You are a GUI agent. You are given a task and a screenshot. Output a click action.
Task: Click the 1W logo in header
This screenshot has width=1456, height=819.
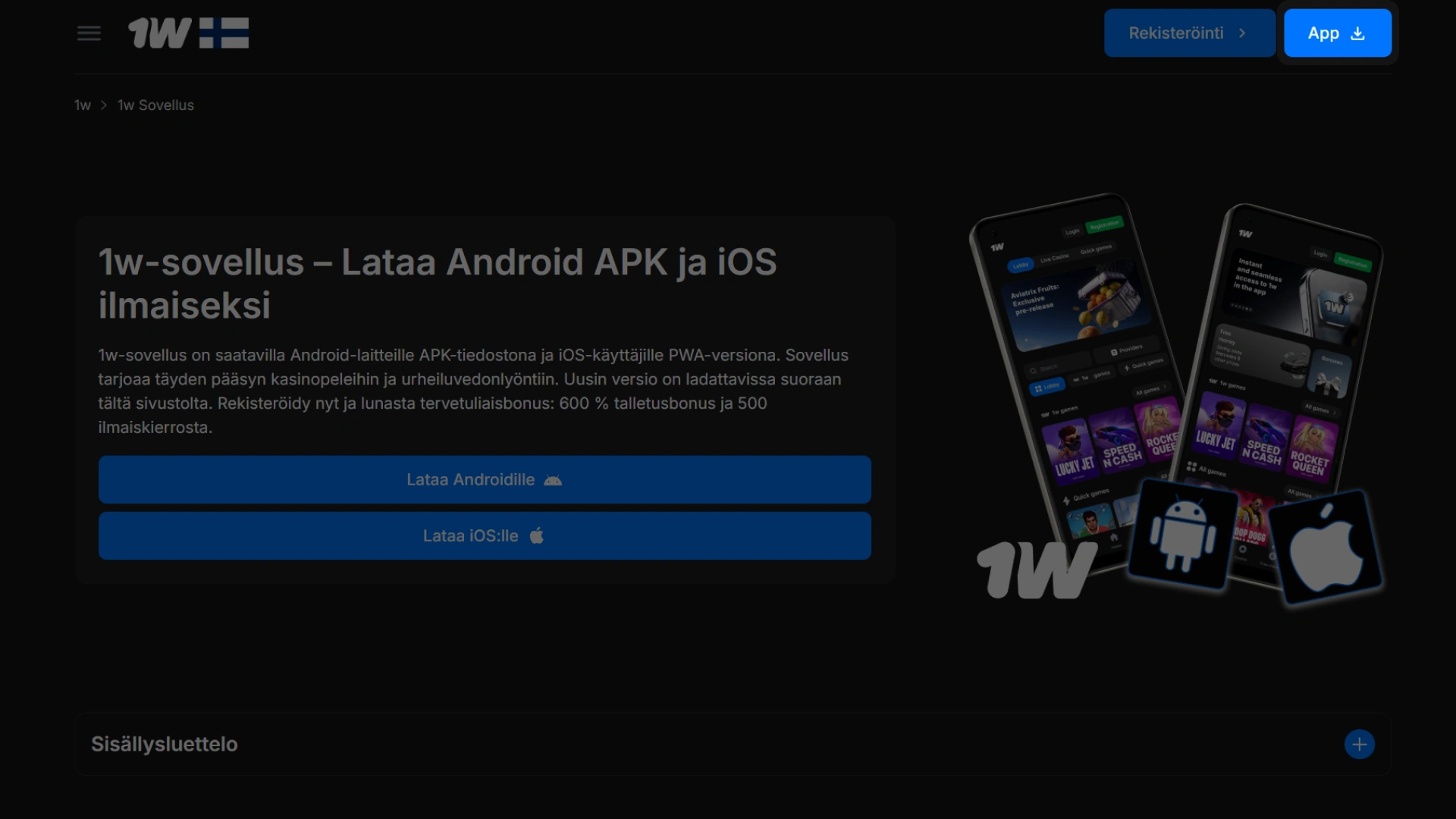[x=159, y=33]
